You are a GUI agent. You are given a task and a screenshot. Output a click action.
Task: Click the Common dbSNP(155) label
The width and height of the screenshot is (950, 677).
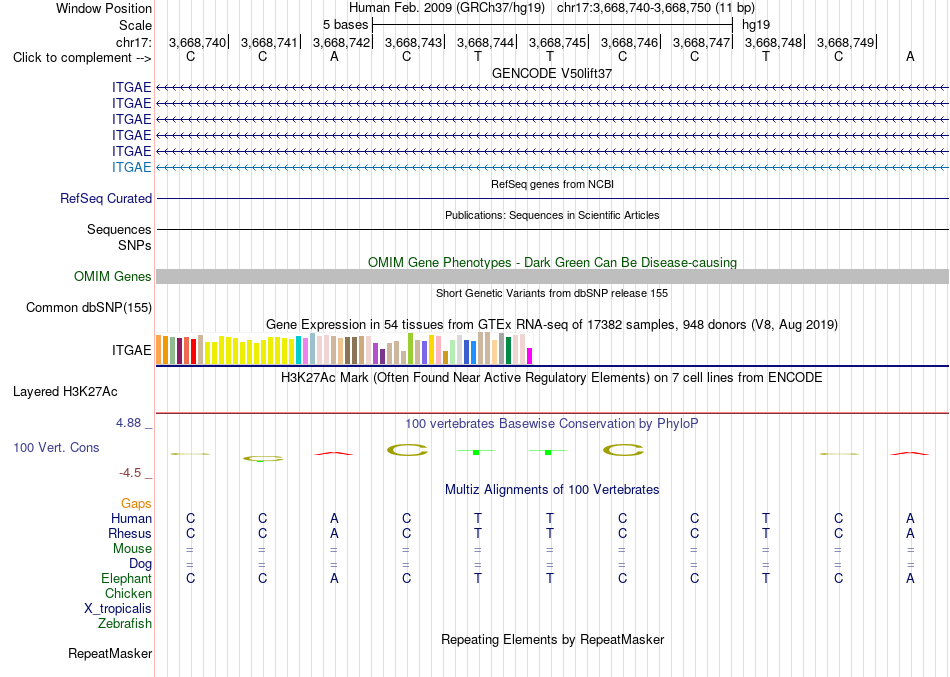click(x=89, y=307)
